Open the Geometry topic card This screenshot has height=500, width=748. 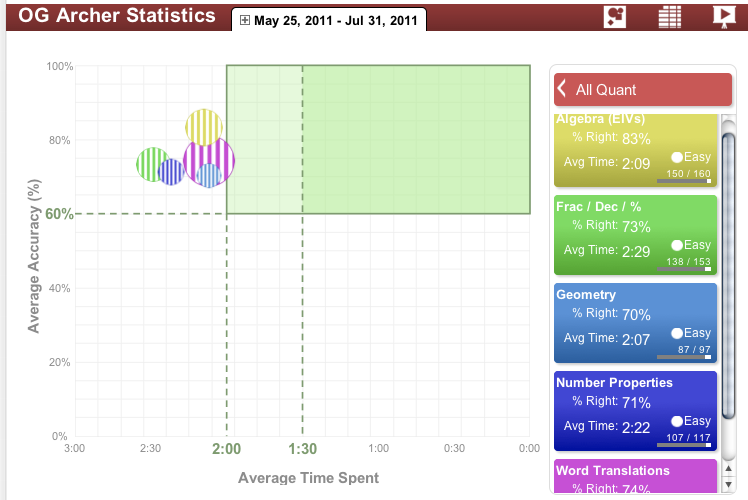click(635, 323)
